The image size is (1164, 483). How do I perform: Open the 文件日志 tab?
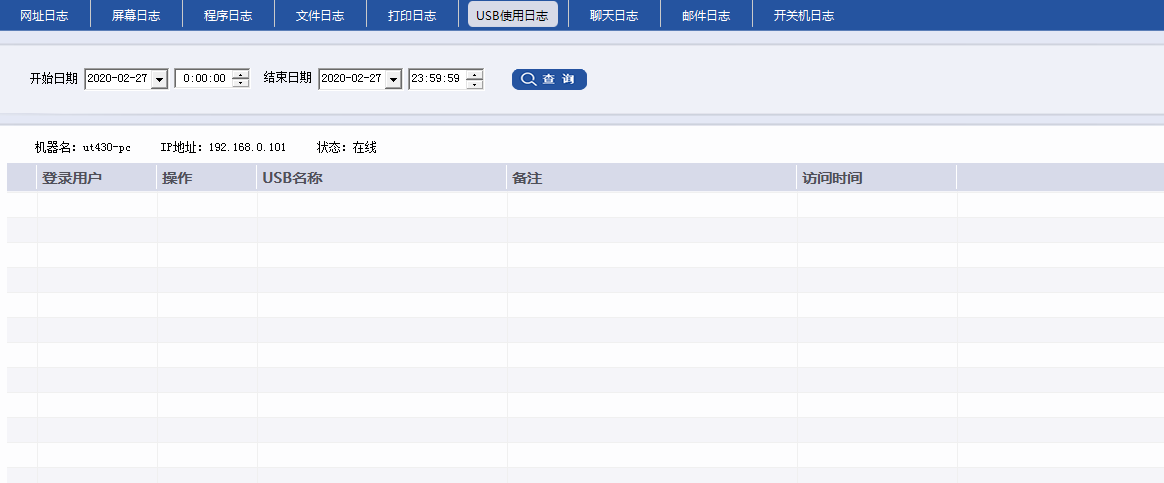pos(320,15)
